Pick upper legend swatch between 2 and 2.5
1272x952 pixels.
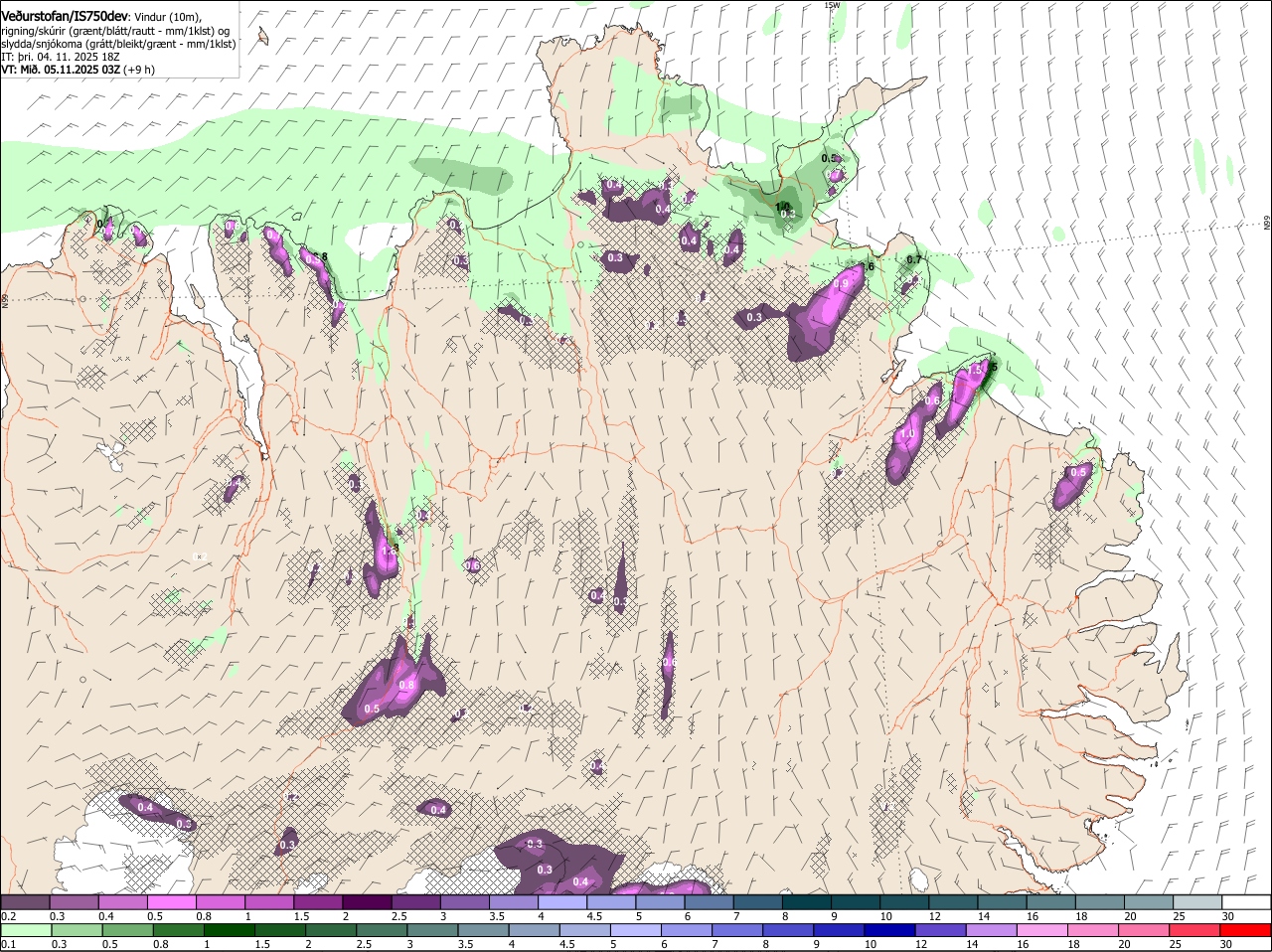coord(367,902)
